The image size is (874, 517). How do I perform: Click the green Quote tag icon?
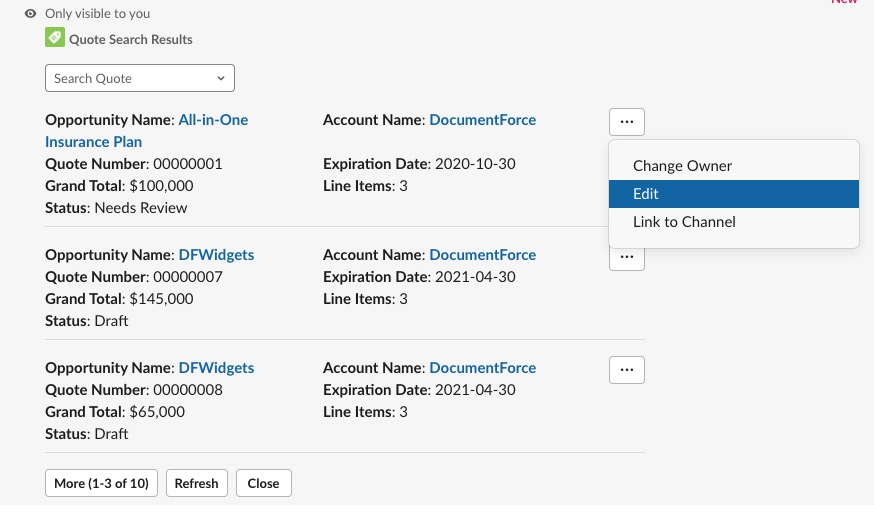click(55, 37)
